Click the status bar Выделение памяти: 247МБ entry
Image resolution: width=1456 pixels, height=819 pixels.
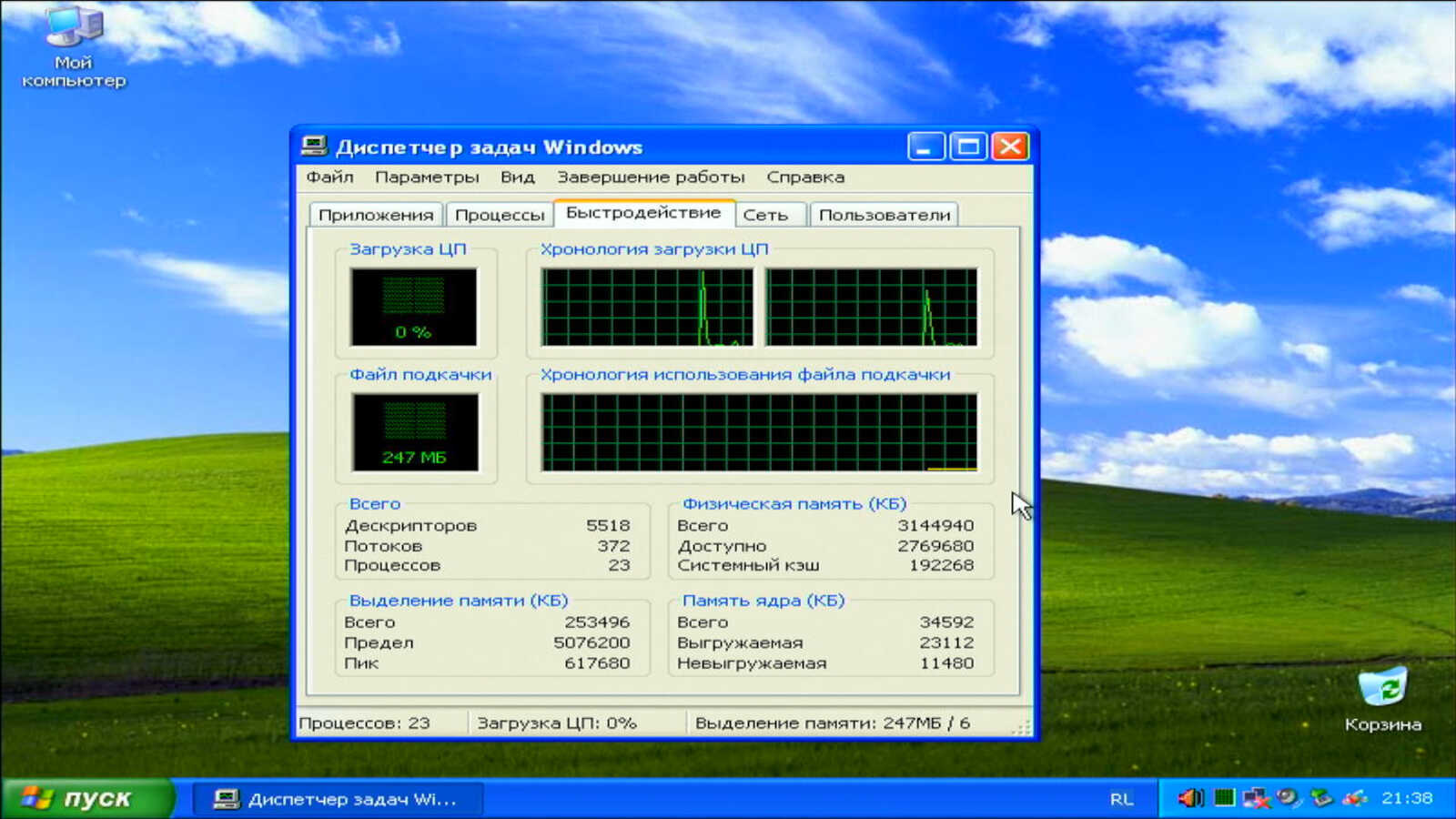(833, 723)
